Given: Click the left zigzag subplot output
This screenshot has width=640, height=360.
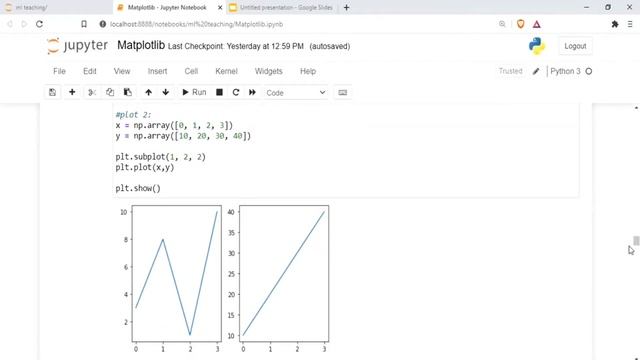Looking at the screenshot, I should click(x=176, y=273).
